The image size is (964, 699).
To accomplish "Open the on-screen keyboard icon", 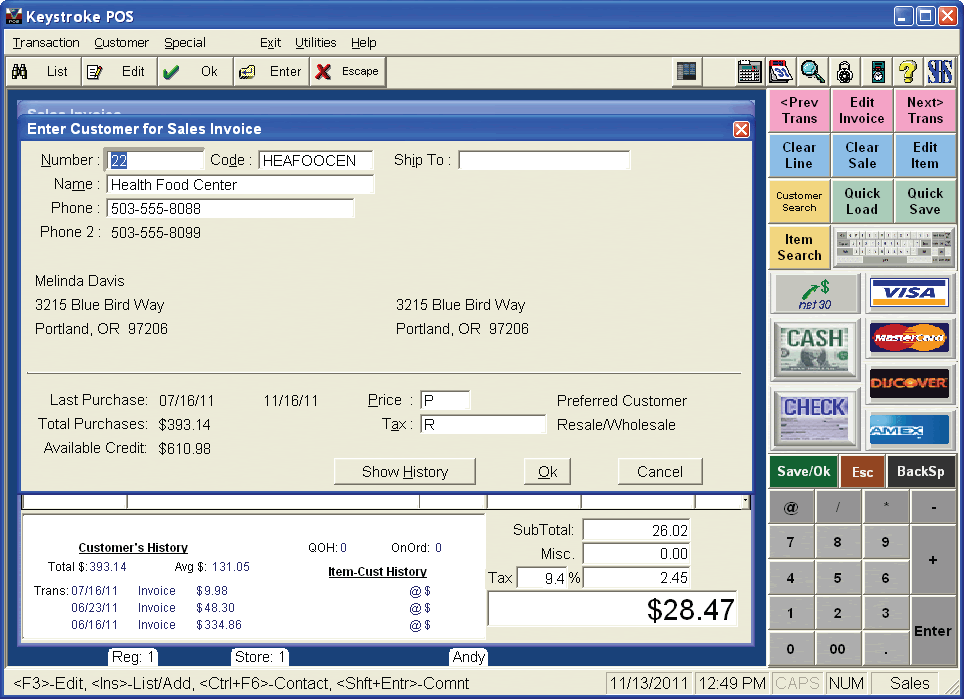I will coord(894,247).
